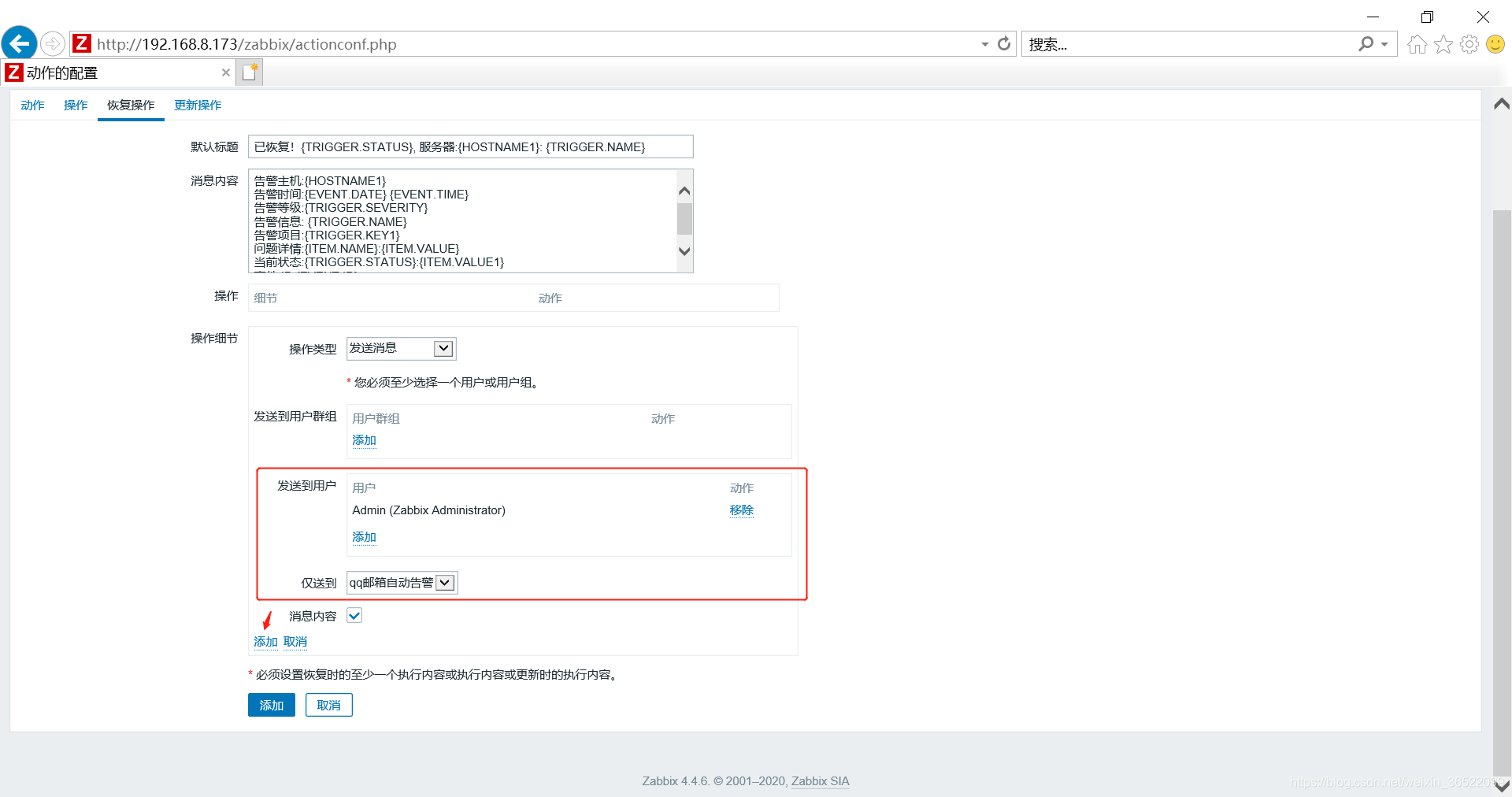
Task: Click 添加 under 发送到用户 list
Action: pos(364,537)
